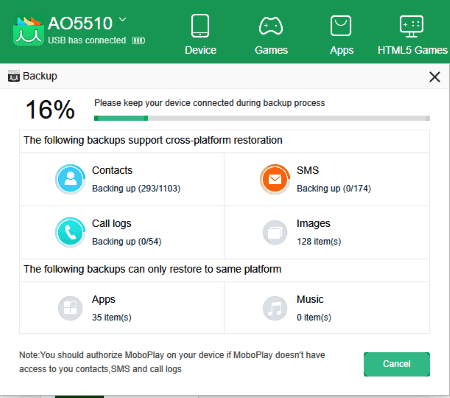Click the grey Images icon

tap(275, 232)
